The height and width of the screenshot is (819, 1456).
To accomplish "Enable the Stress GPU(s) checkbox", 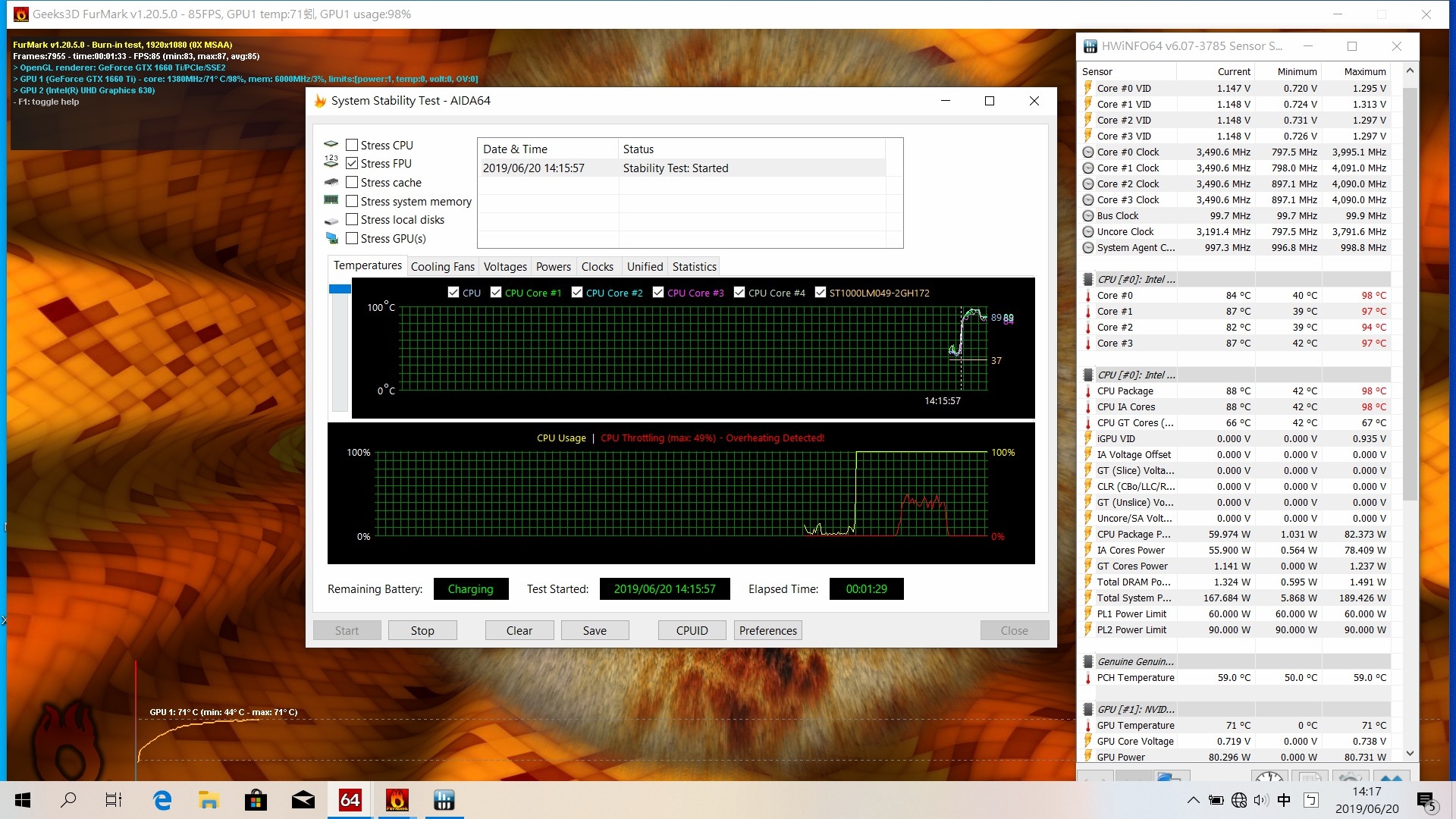I will (x=352, y=238).
